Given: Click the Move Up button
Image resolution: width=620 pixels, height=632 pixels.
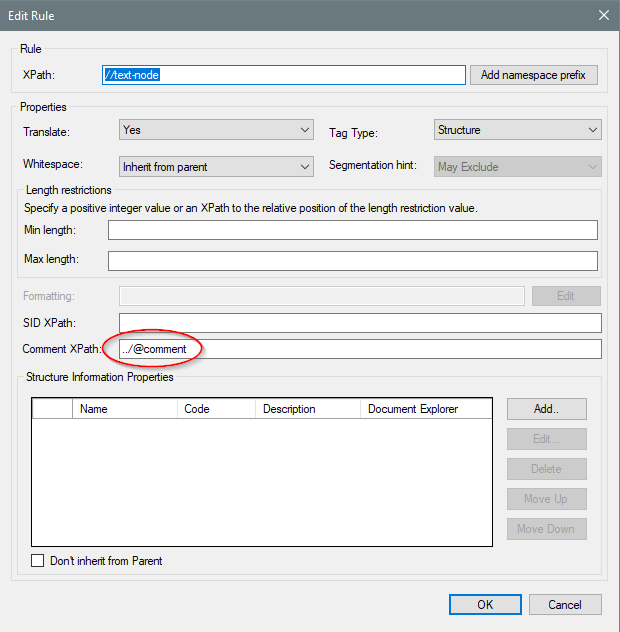Looking at the screenshot, I should [x=547, y=499].
